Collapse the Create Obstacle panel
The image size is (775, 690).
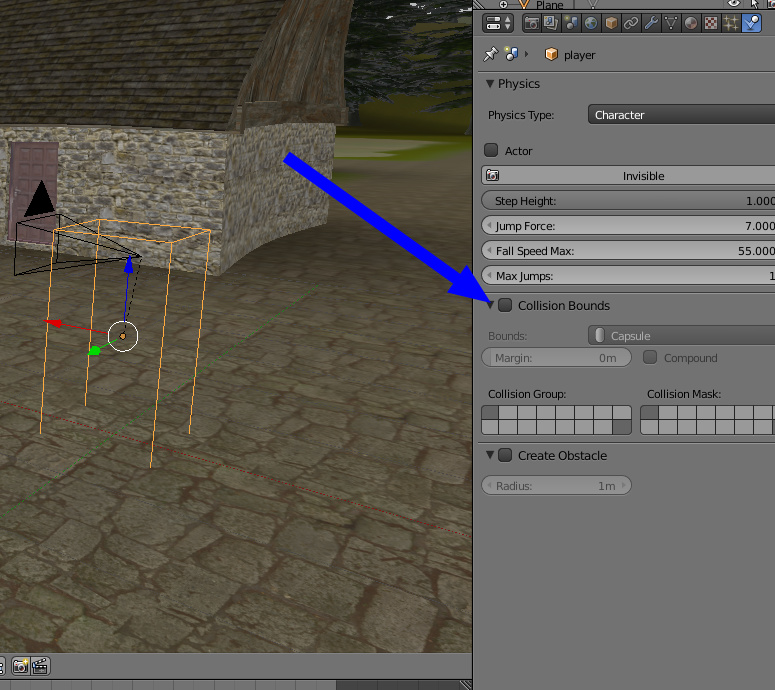490,455
